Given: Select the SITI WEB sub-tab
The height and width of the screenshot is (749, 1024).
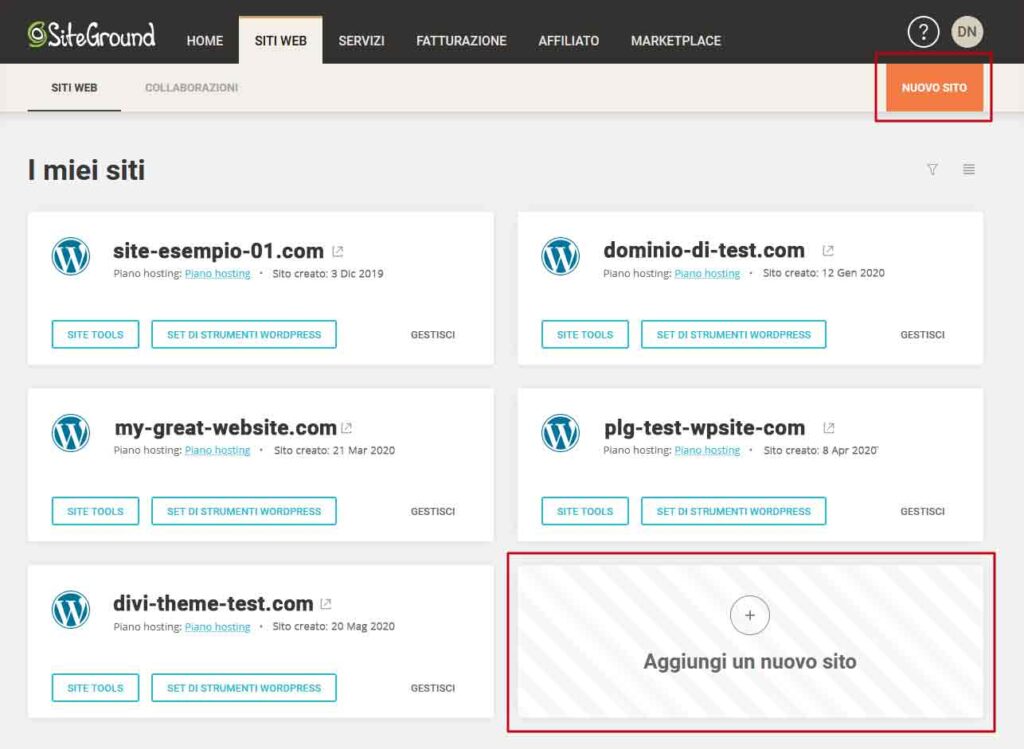Looking at the screenshot, I should click(74, 88).
